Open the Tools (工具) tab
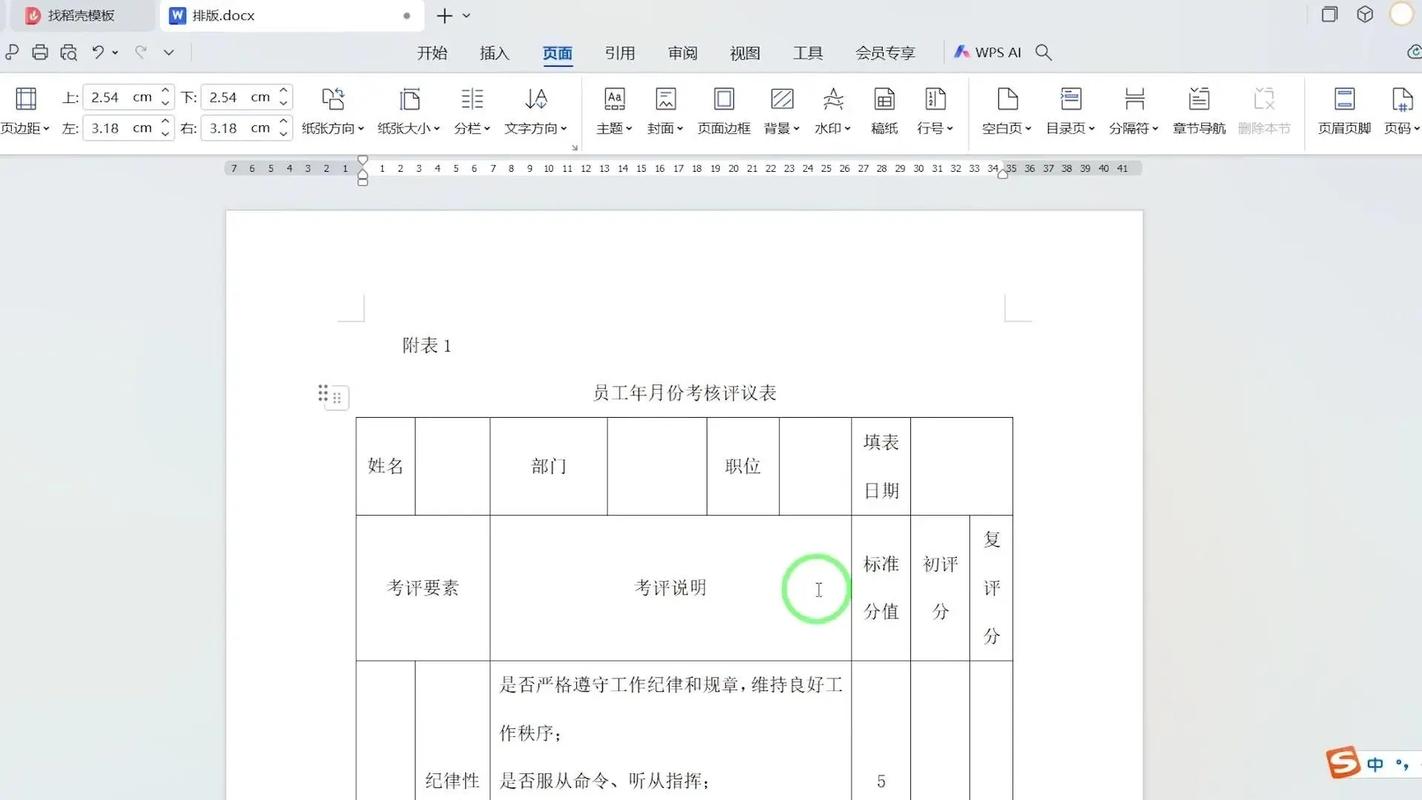Viewport: 1422px width, 800px height. tap(808, 53)
